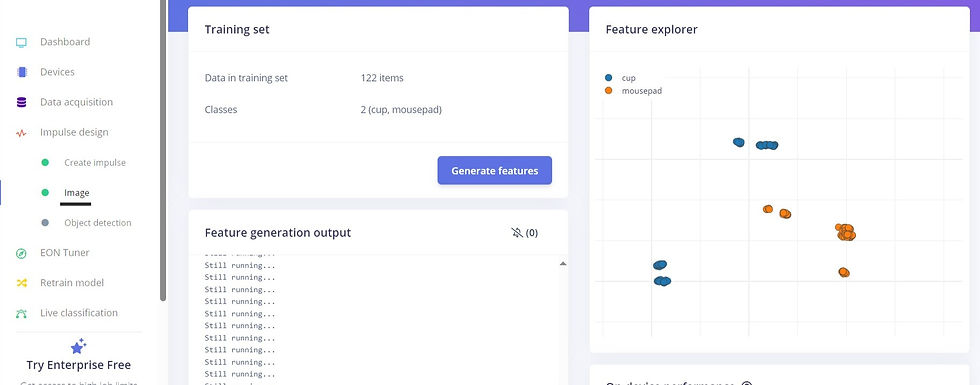980x385 pixels.
Task: Click 'Data in training set' label
Action: (246, 78)
